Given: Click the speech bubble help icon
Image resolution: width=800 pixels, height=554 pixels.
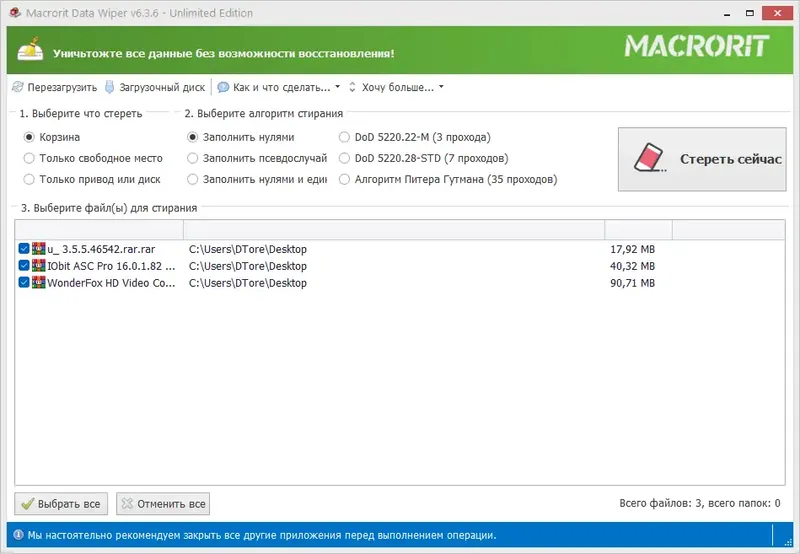Looking at the screenshot, I should click(x=223, y=87).
